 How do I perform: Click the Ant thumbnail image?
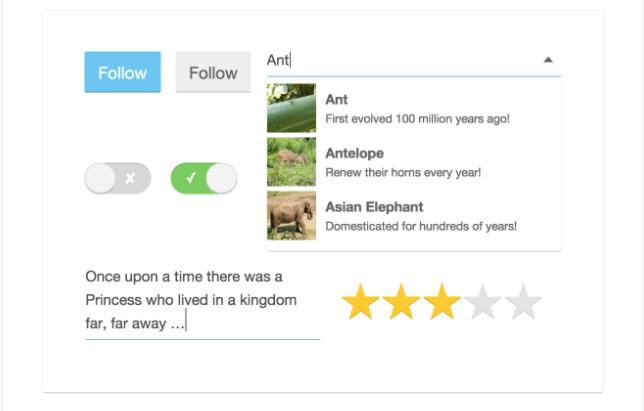pos(292,109)
